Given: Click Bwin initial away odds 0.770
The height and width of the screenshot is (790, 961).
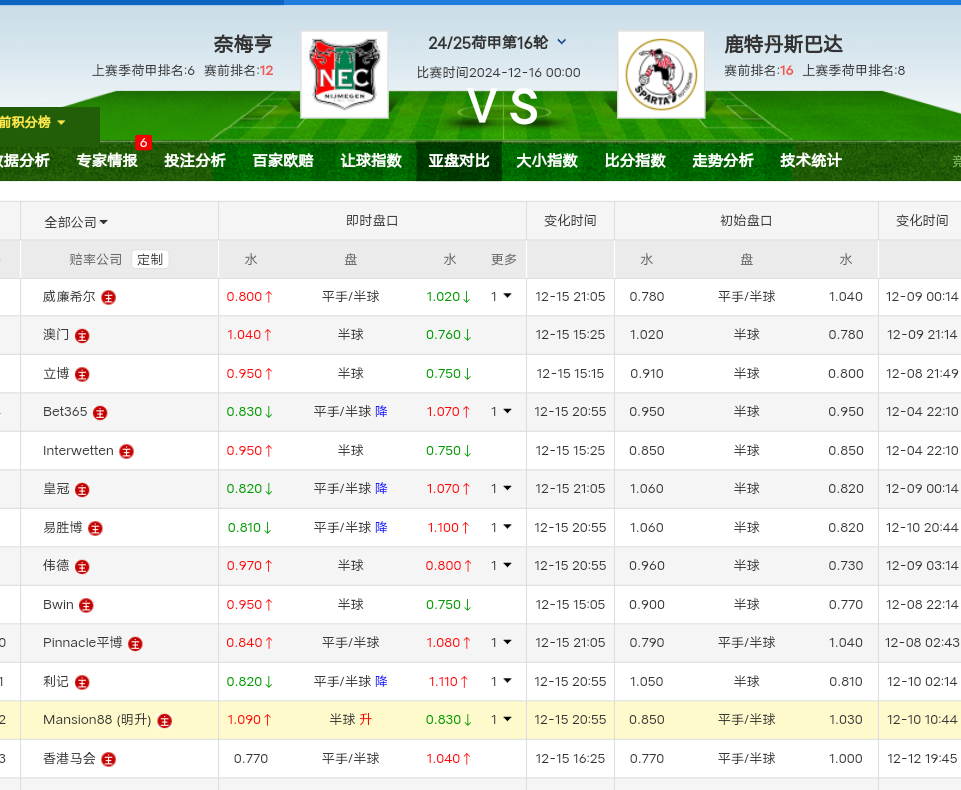Looking at the screenshot, I should coord(846,604).
